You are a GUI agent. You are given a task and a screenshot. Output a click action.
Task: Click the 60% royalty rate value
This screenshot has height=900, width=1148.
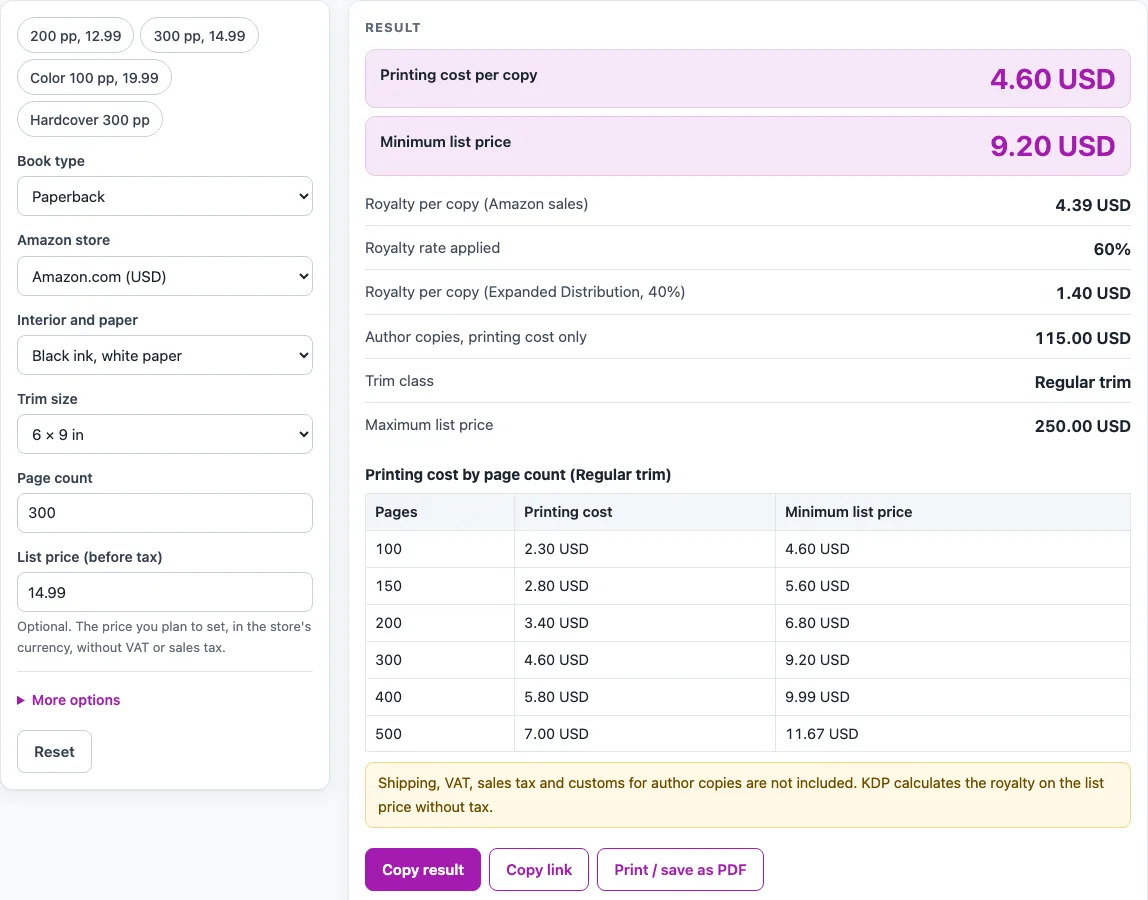[1111, 249]
